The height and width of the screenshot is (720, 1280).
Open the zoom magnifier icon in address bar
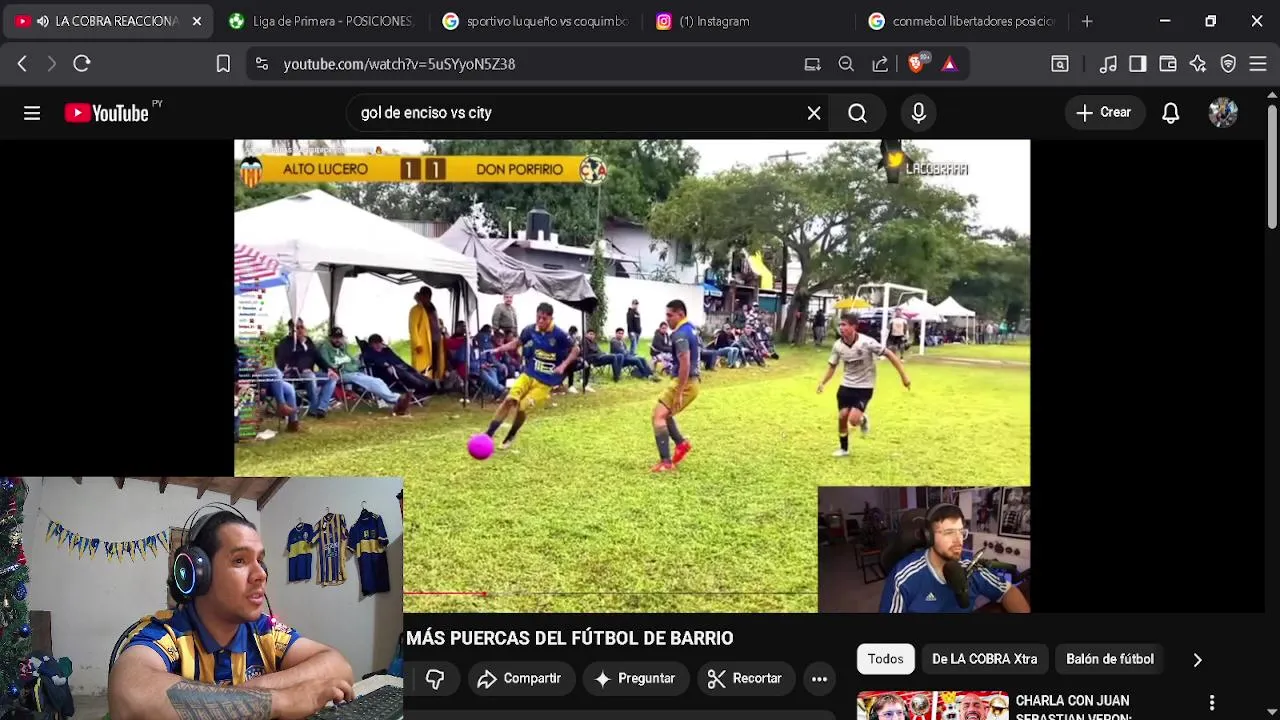click(846, 64)
